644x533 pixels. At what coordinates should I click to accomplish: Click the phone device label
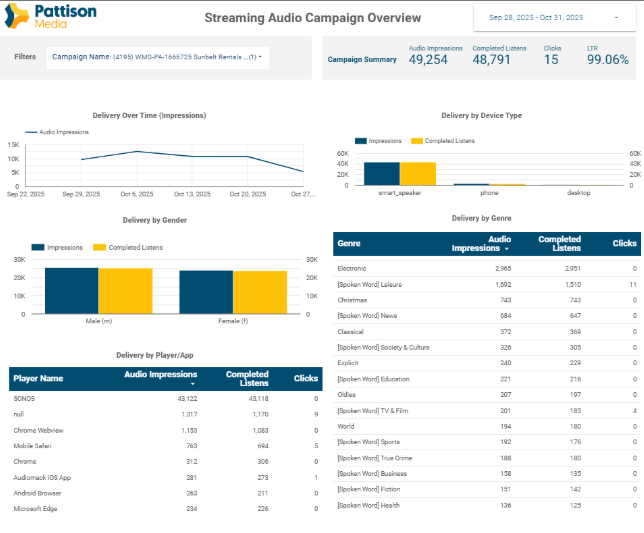point(489,193)
